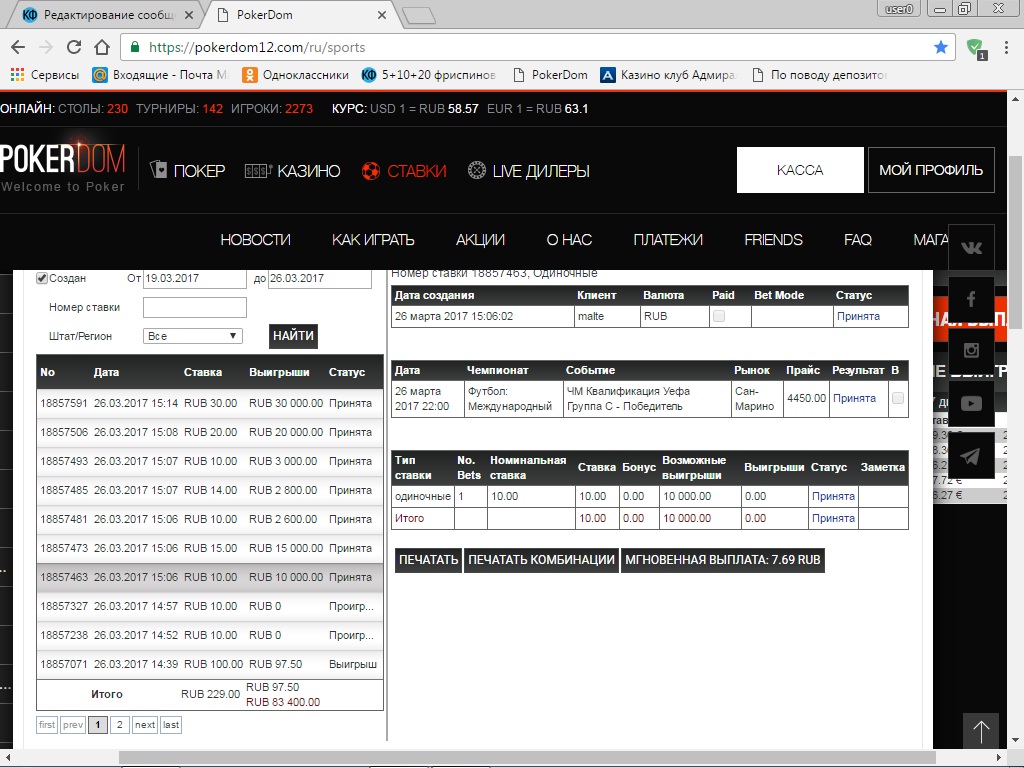The height and width of the screenshot is (768, 1024).
Task: Click МГНОВЕННАЯ ВЫПЛАТА: 7.69 RUB button
Action: (722, 560)
